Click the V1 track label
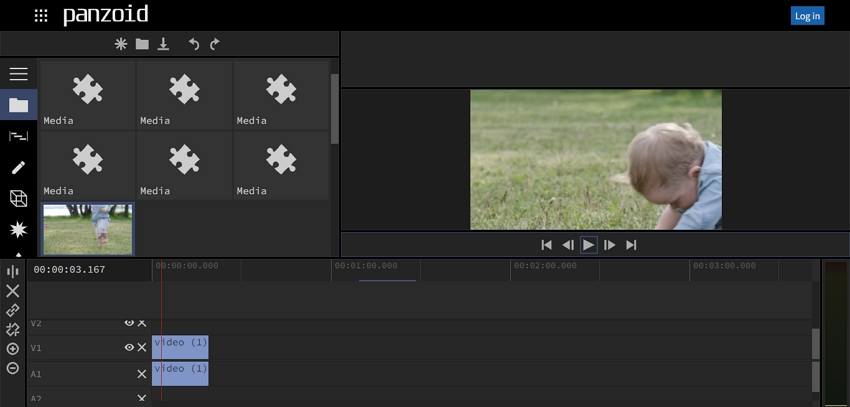This screenshot has height=407, width=850. coord(36,348)
